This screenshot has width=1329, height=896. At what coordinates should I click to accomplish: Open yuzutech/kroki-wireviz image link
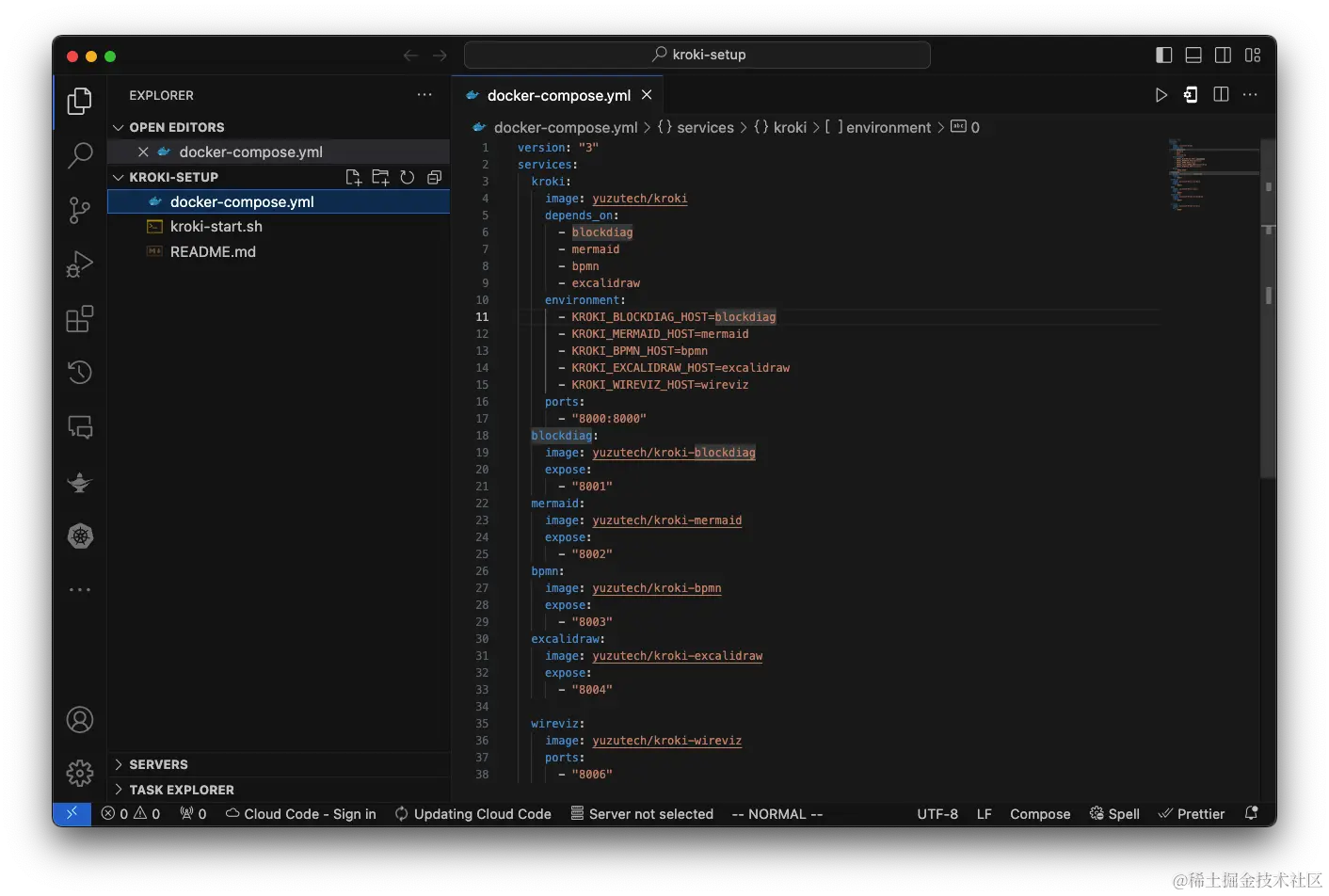[667, 741]
